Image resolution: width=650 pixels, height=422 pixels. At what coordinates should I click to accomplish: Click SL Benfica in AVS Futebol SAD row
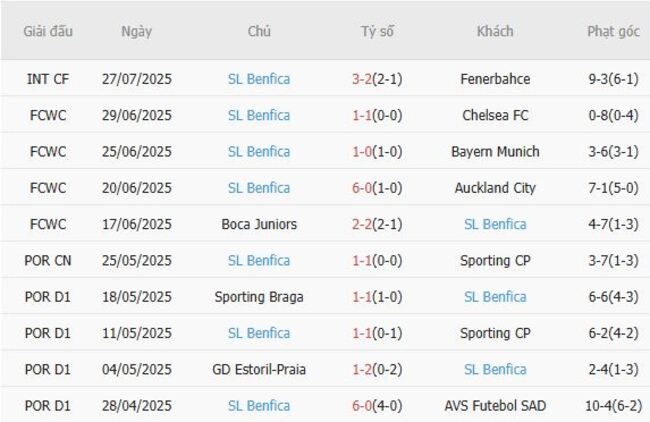pos(259,406)
